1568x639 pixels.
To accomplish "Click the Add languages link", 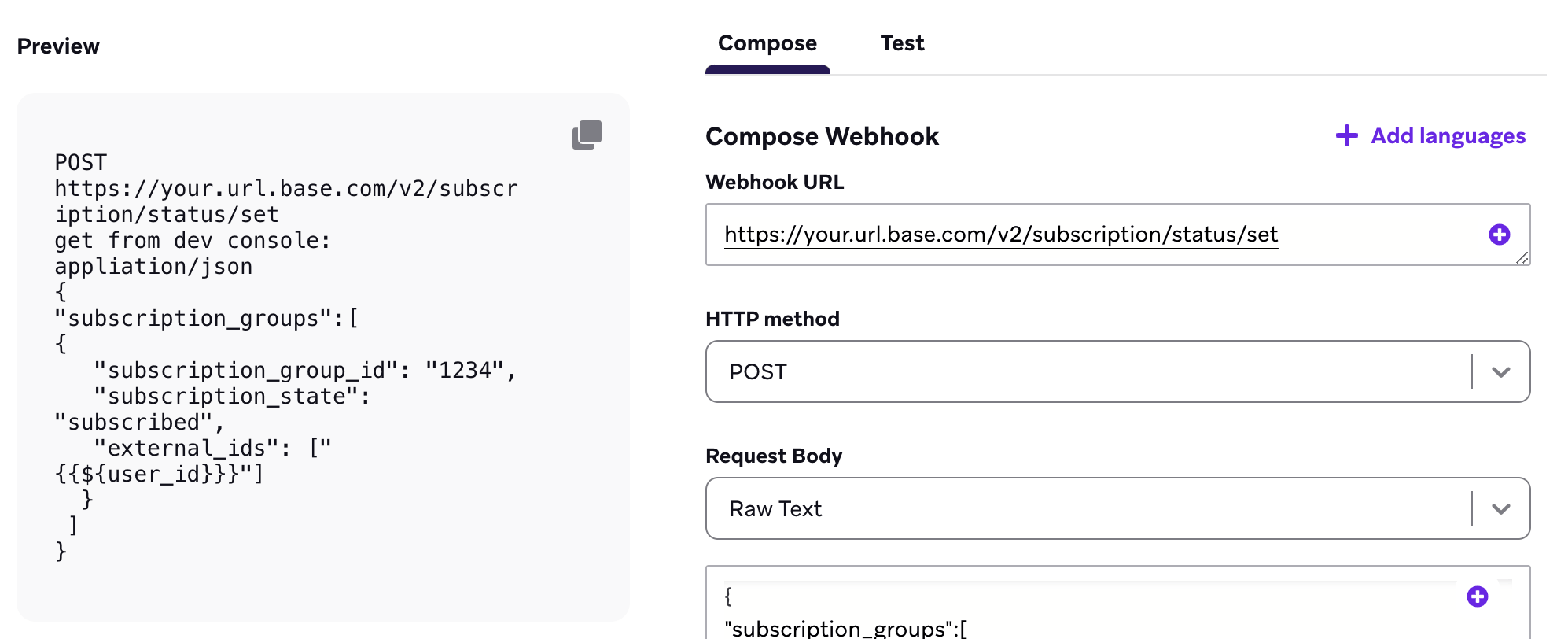I will click(x=1448, y=136).
